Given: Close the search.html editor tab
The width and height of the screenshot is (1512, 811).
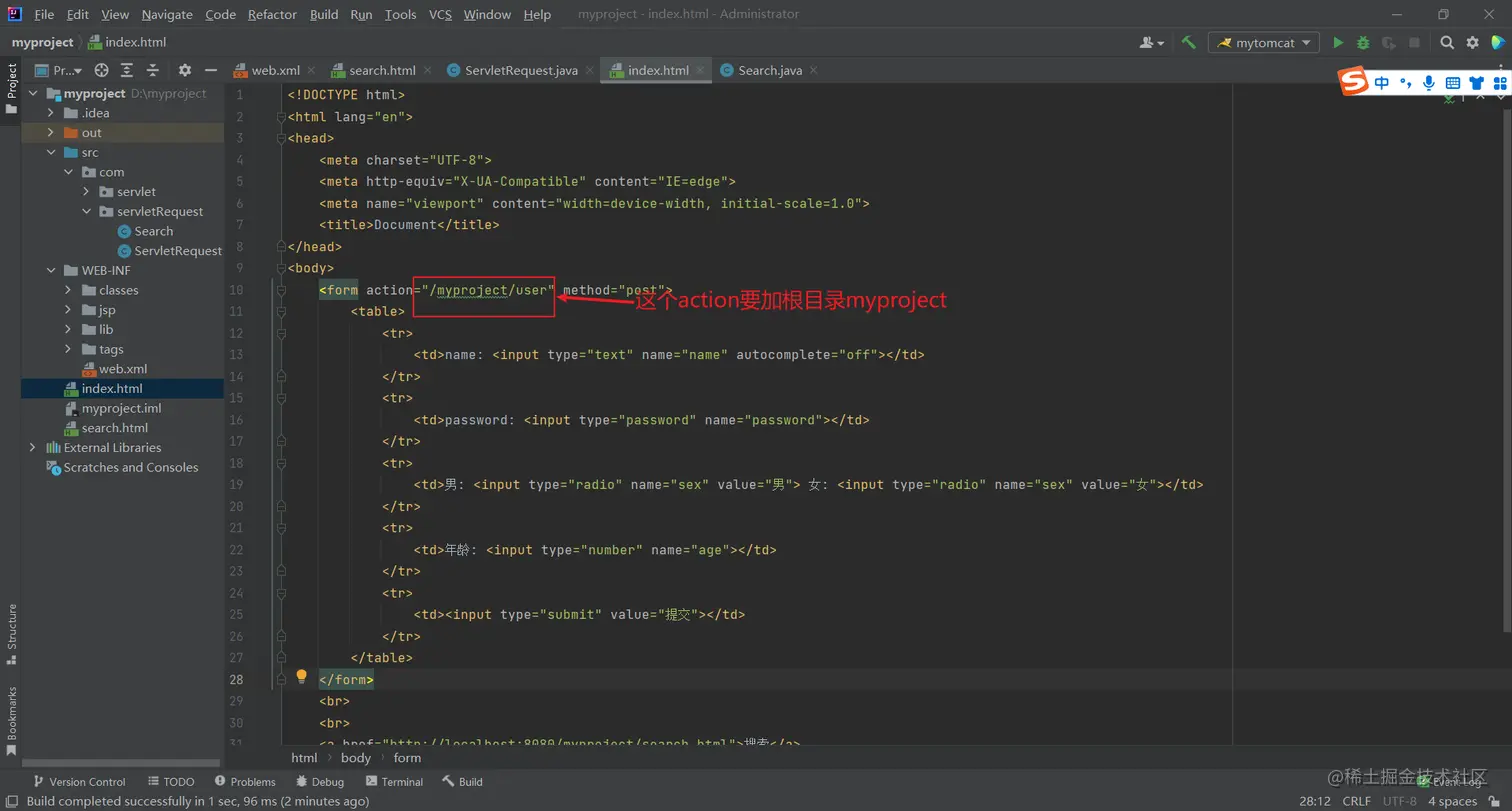Looking at the screenshot, I should [427, 70].
